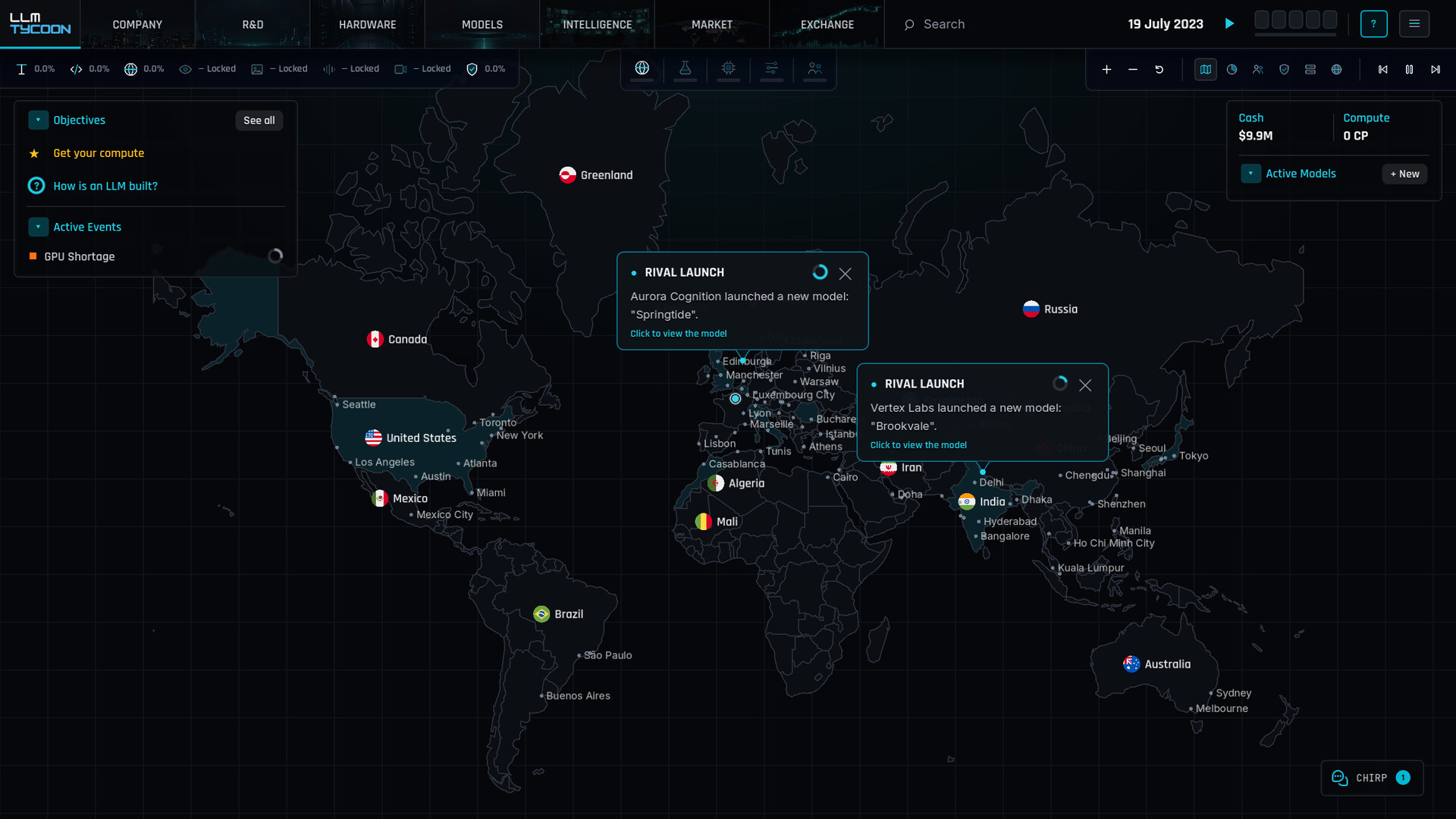Collapse the Active Events section
The height and width of the screenshot is (819, 1456).
click(38, 227)
